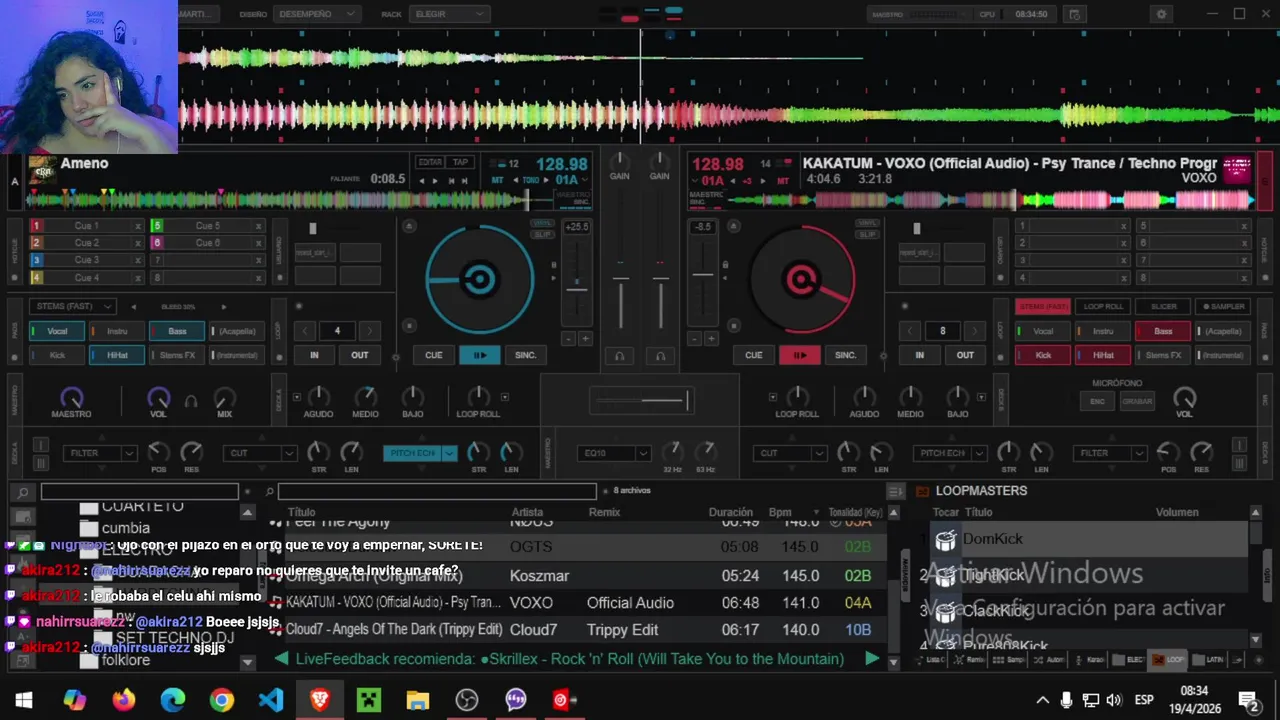1280x720 pixels.
Task: Select STEMS (FAST) pad tab on right deck
Action: tap(1043, 306)
